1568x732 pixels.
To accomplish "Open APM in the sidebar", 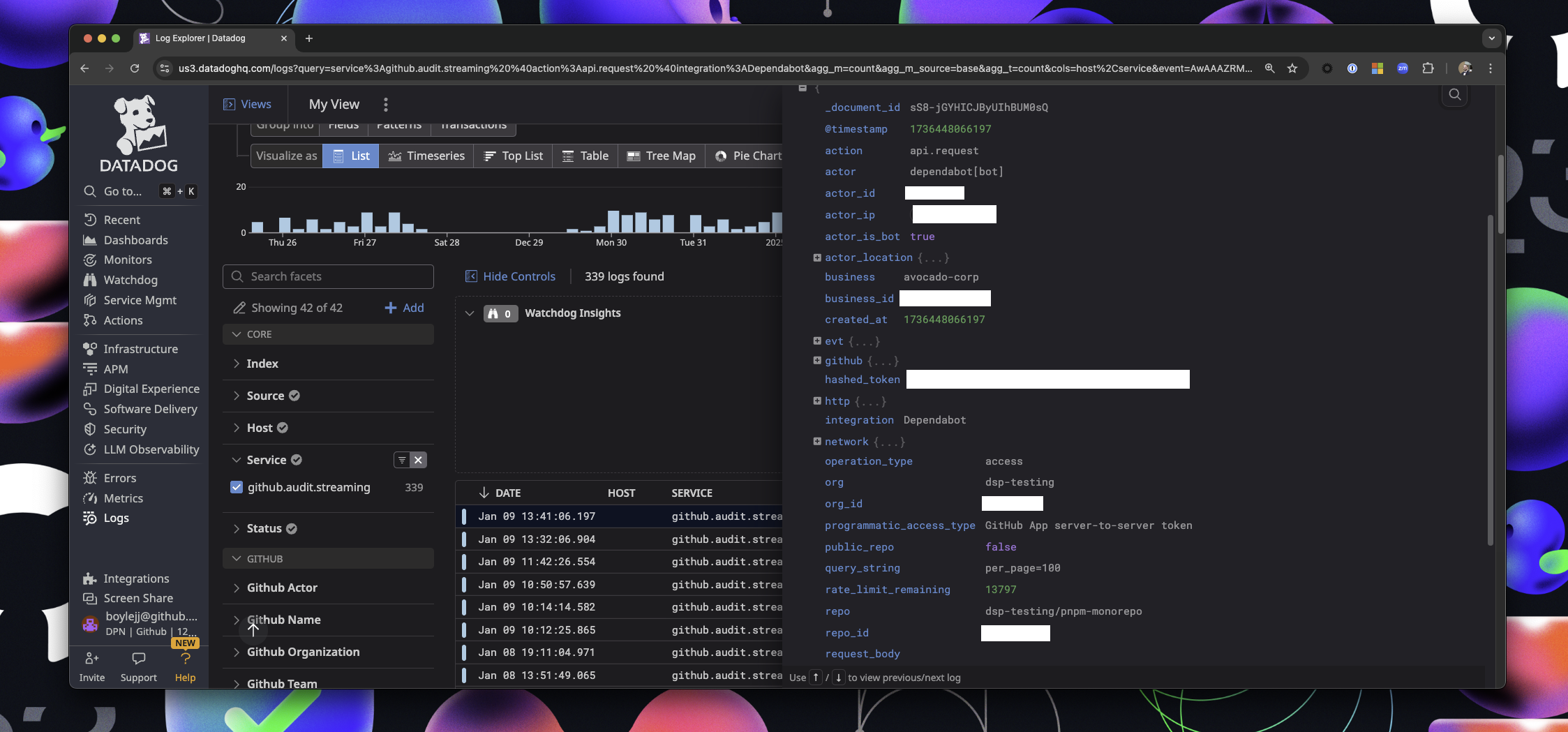I will (105, 369).
